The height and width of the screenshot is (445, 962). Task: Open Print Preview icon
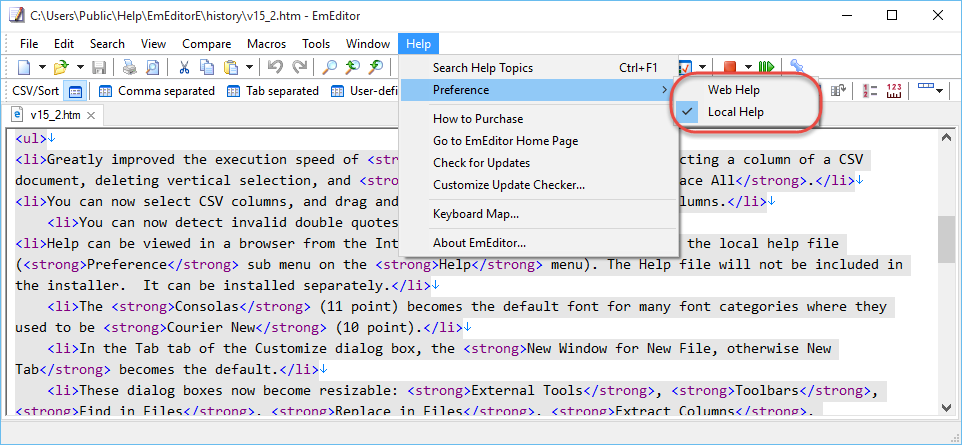152,66
